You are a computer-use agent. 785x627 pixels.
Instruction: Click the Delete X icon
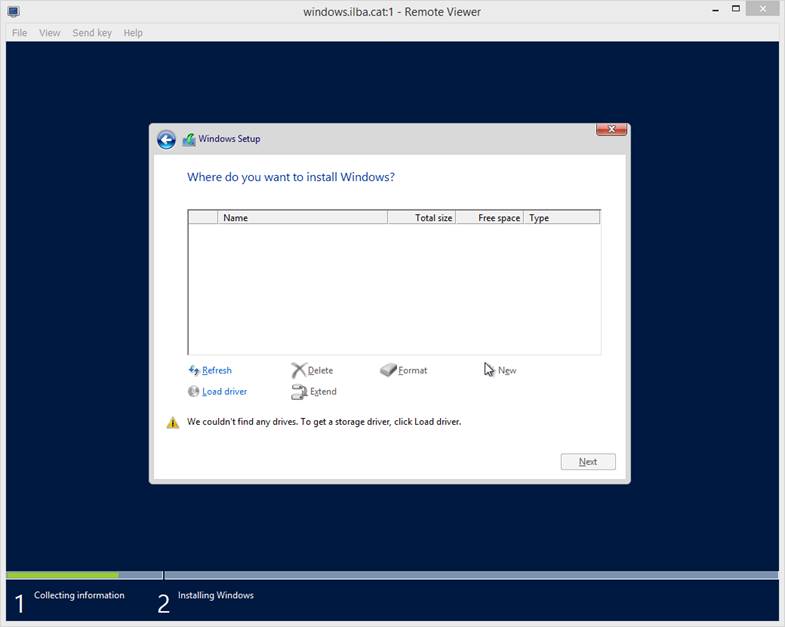(298, 371)
